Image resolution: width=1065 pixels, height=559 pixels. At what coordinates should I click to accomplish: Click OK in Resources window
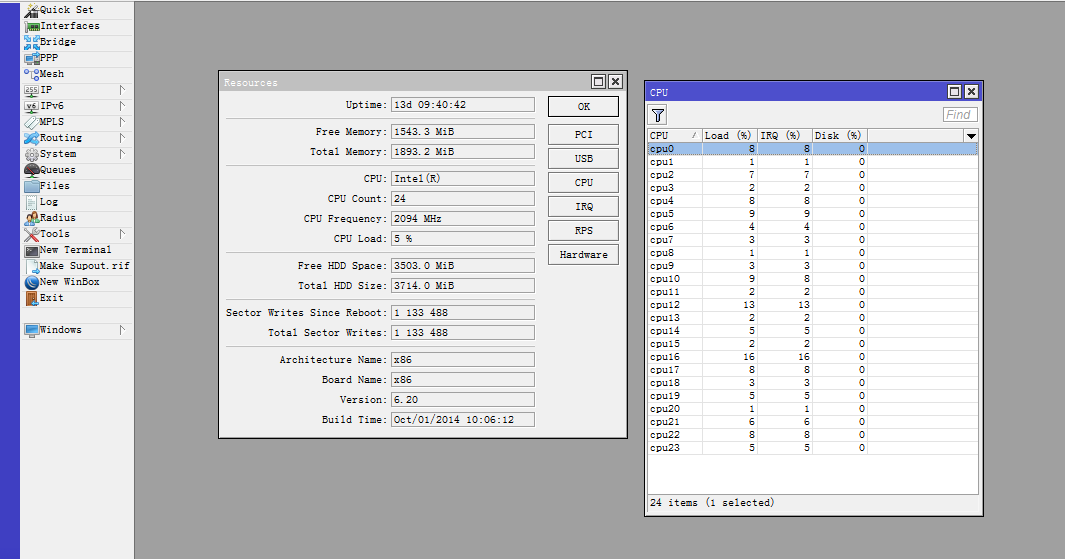click(583, 107)
